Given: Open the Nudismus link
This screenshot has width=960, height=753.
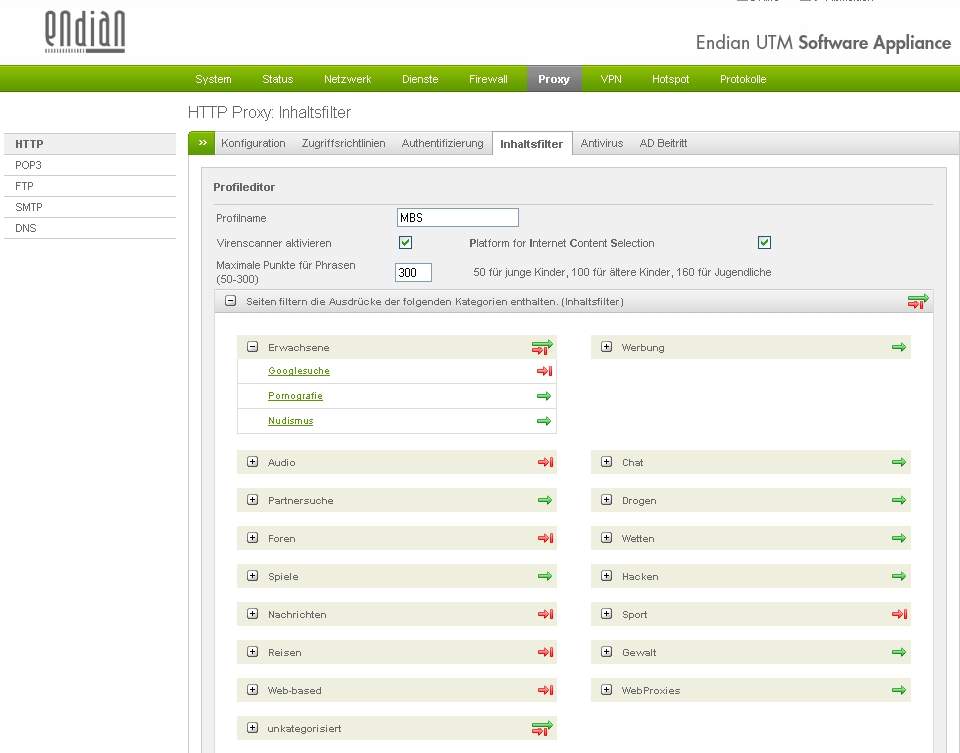Looking at the screenshot, I should pyautogui.click(x=290, y=421).
